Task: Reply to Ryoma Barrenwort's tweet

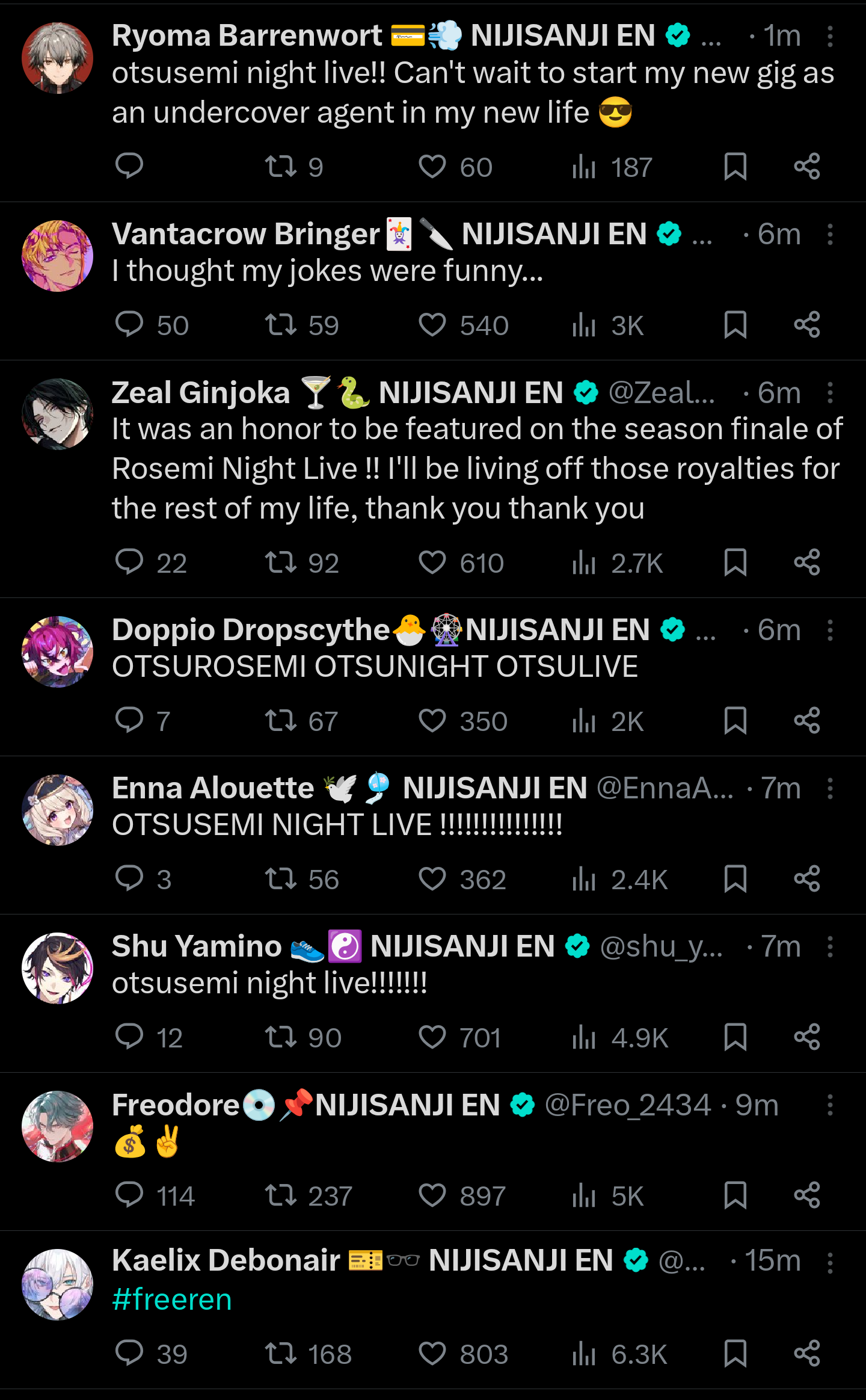Action: coord(129,166)
